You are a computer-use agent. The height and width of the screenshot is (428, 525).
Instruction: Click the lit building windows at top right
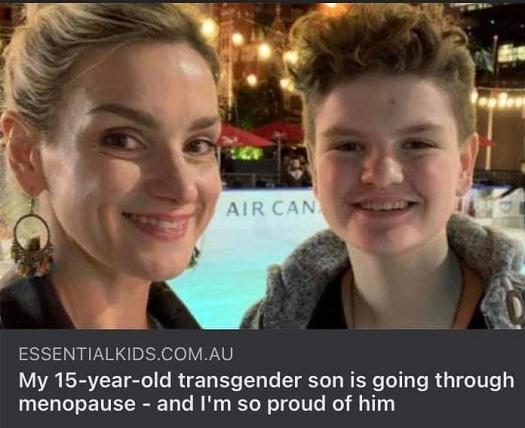point(511,54)
